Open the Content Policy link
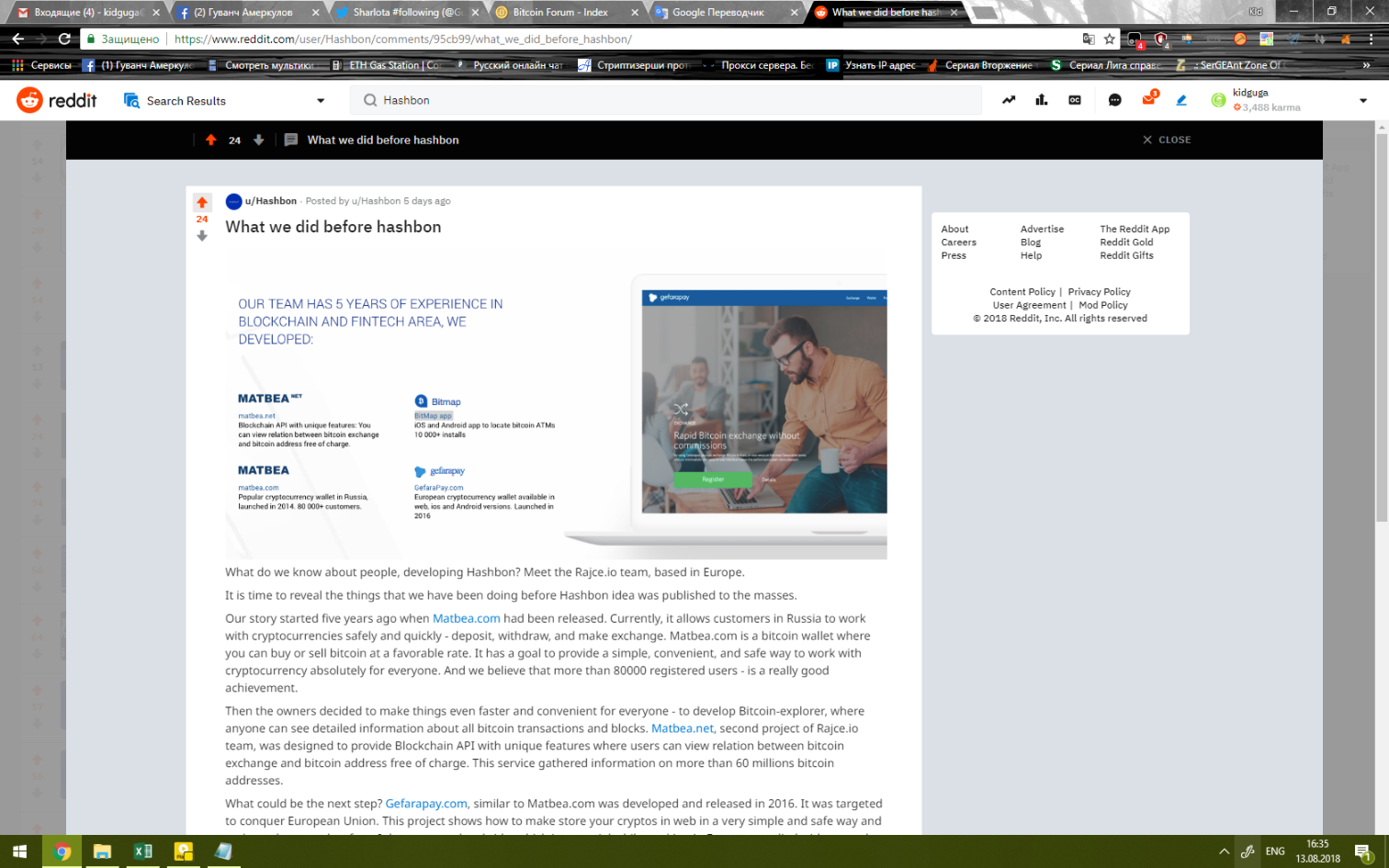1389x868 pixels. 1022,292
